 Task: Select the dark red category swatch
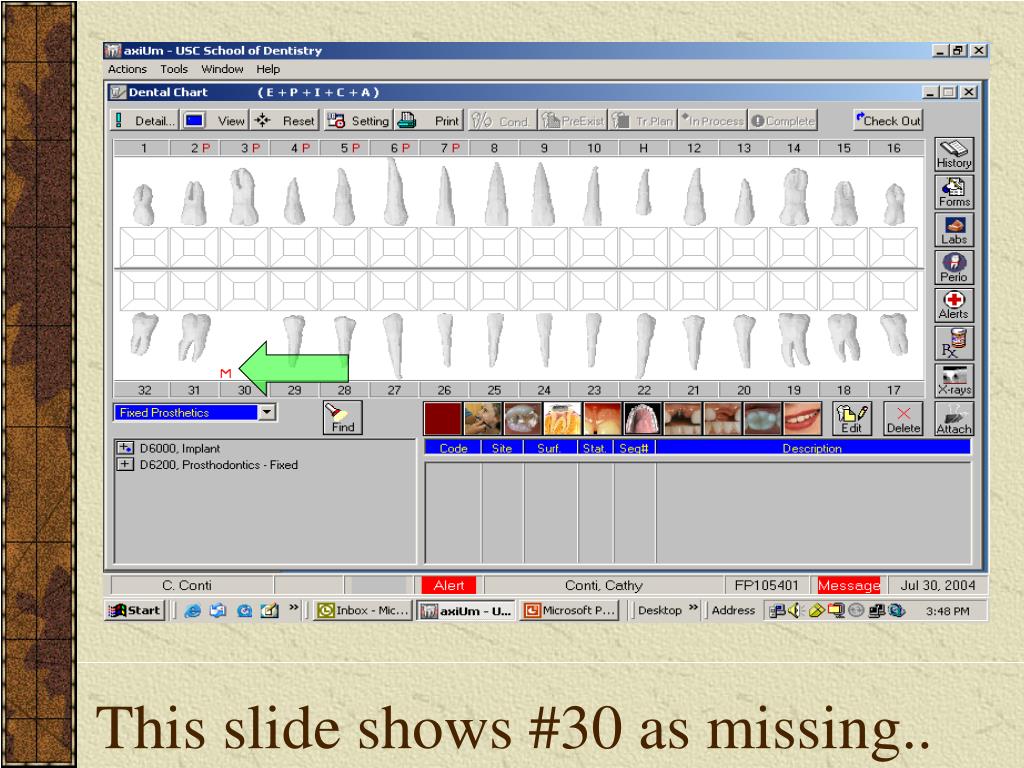[442, 419]
